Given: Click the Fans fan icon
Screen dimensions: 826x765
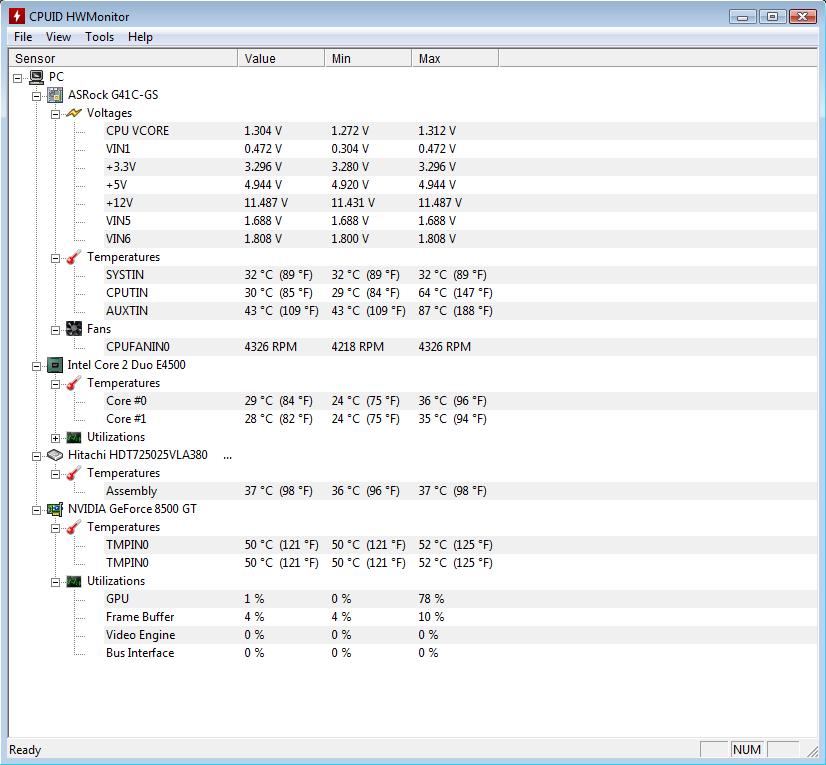Looking at the screenshot, I should (74, 329).
